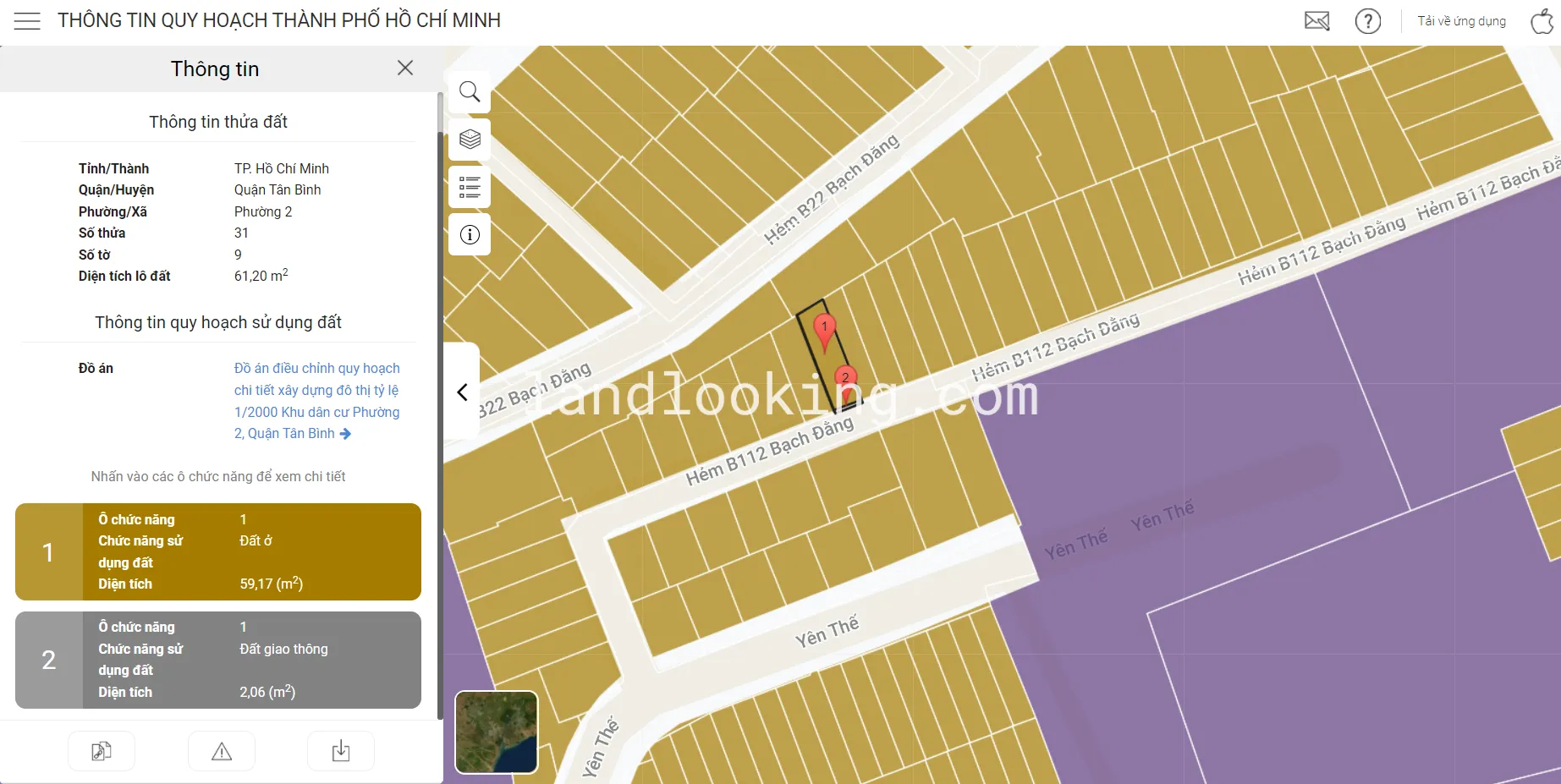Collapse the side panel with the chevron
This screenshot has width=1561, height=784.
(462, 392)
